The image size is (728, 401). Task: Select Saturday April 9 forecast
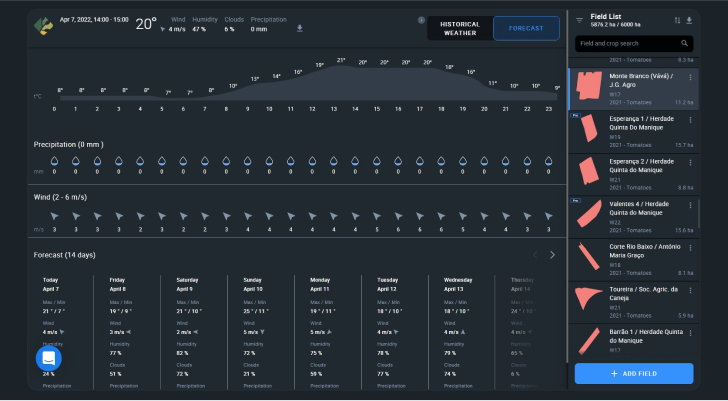(193, 332)
